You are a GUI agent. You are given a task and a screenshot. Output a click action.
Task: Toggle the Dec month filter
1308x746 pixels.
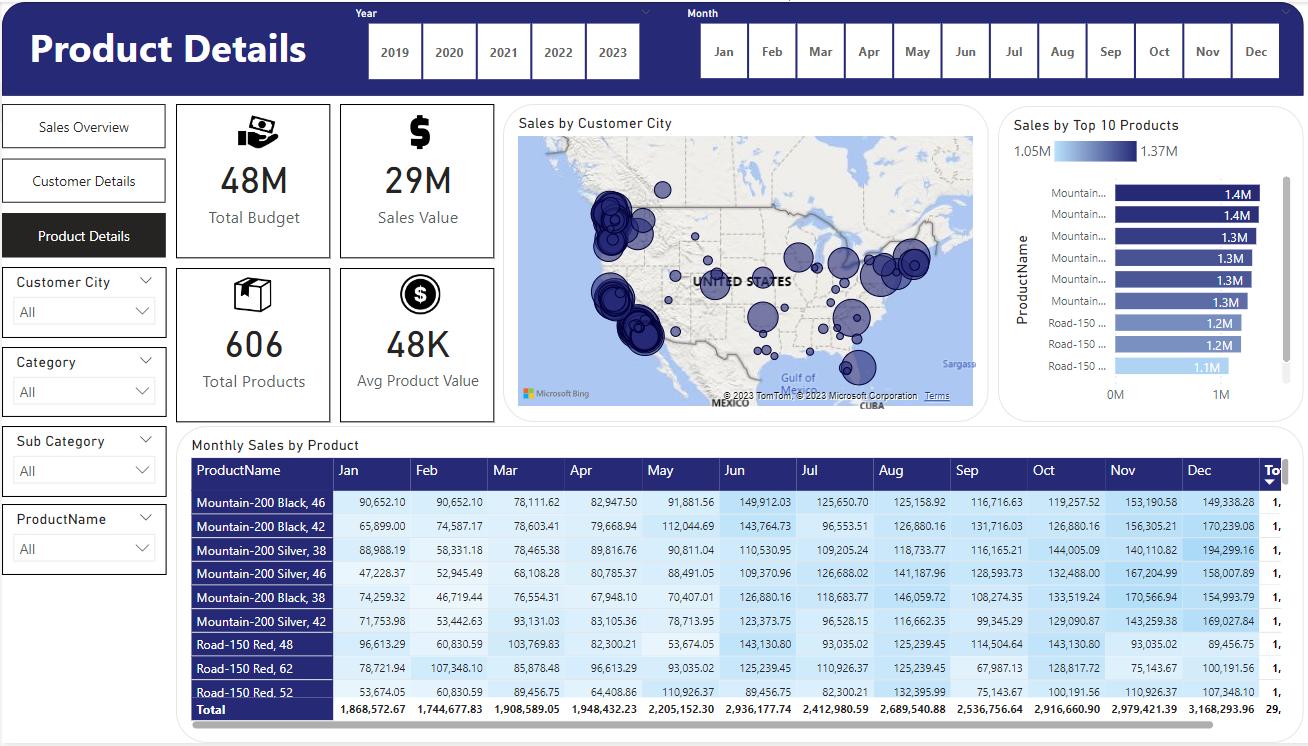click(x=1255, y=51)
